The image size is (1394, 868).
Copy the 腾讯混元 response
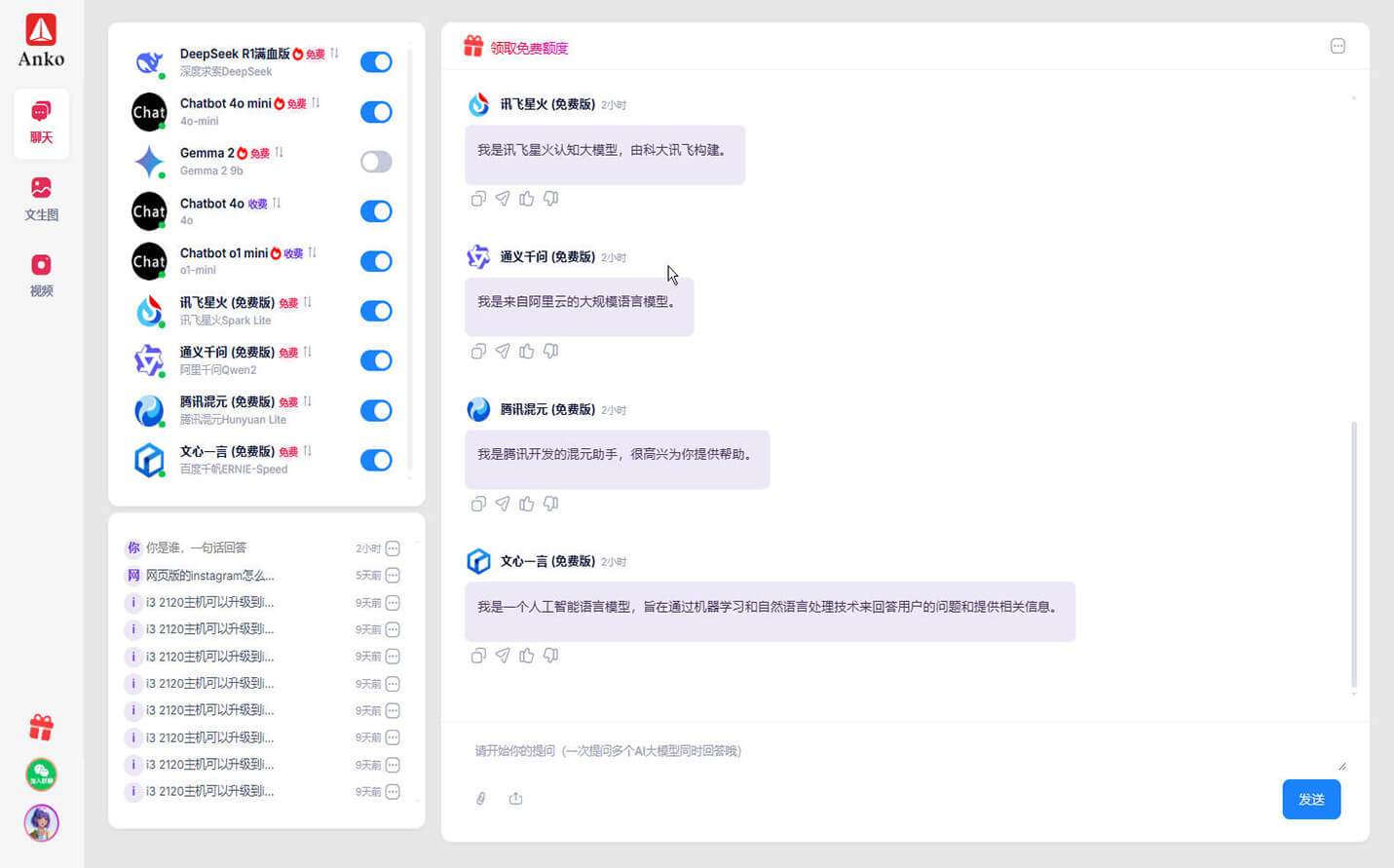point(478,504)
